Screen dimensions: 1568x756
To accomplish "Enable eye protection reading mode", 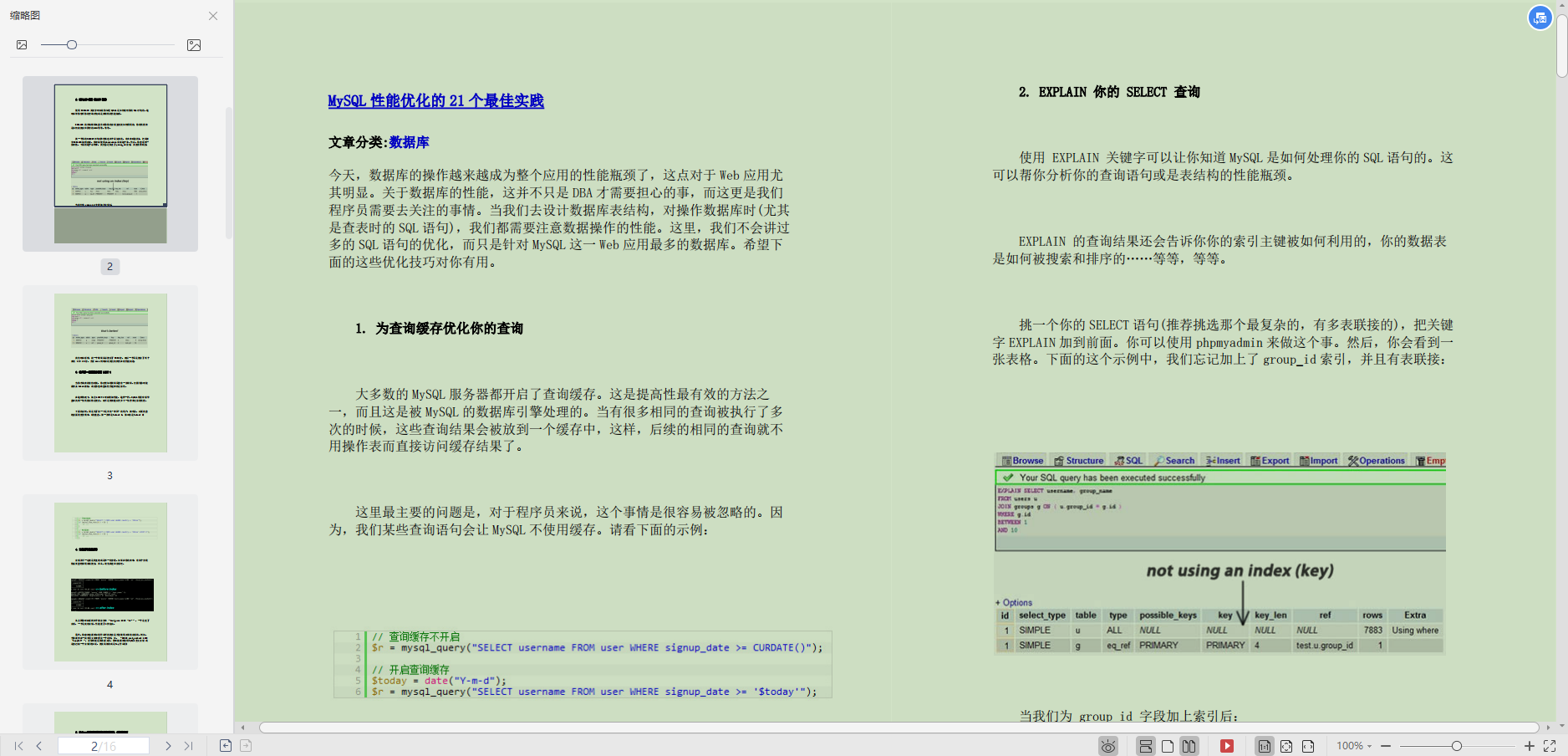I will pos(1108,746).
